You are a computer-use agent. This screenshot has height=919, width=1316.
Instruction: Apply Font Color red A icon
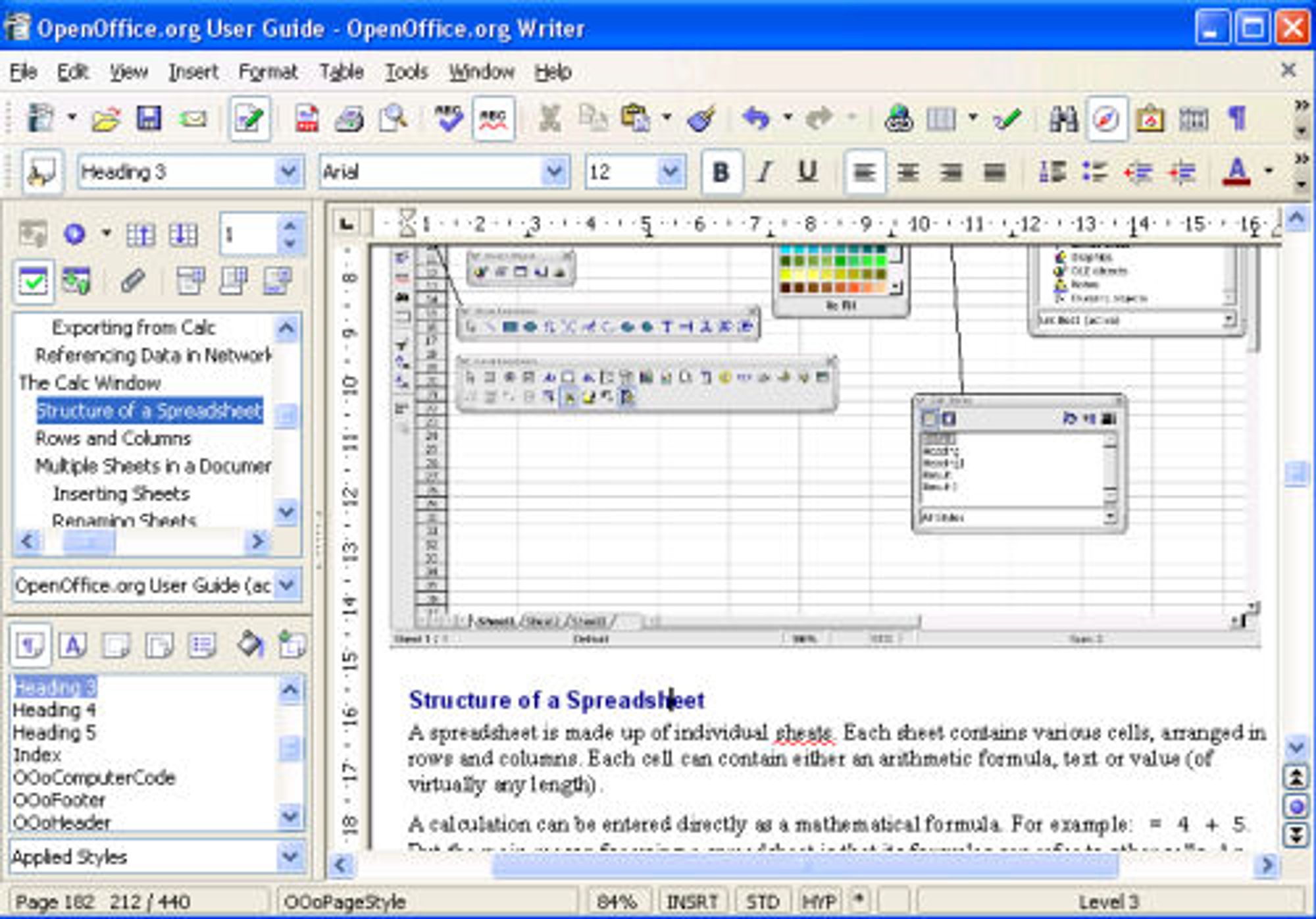[x=1237, y=172]
